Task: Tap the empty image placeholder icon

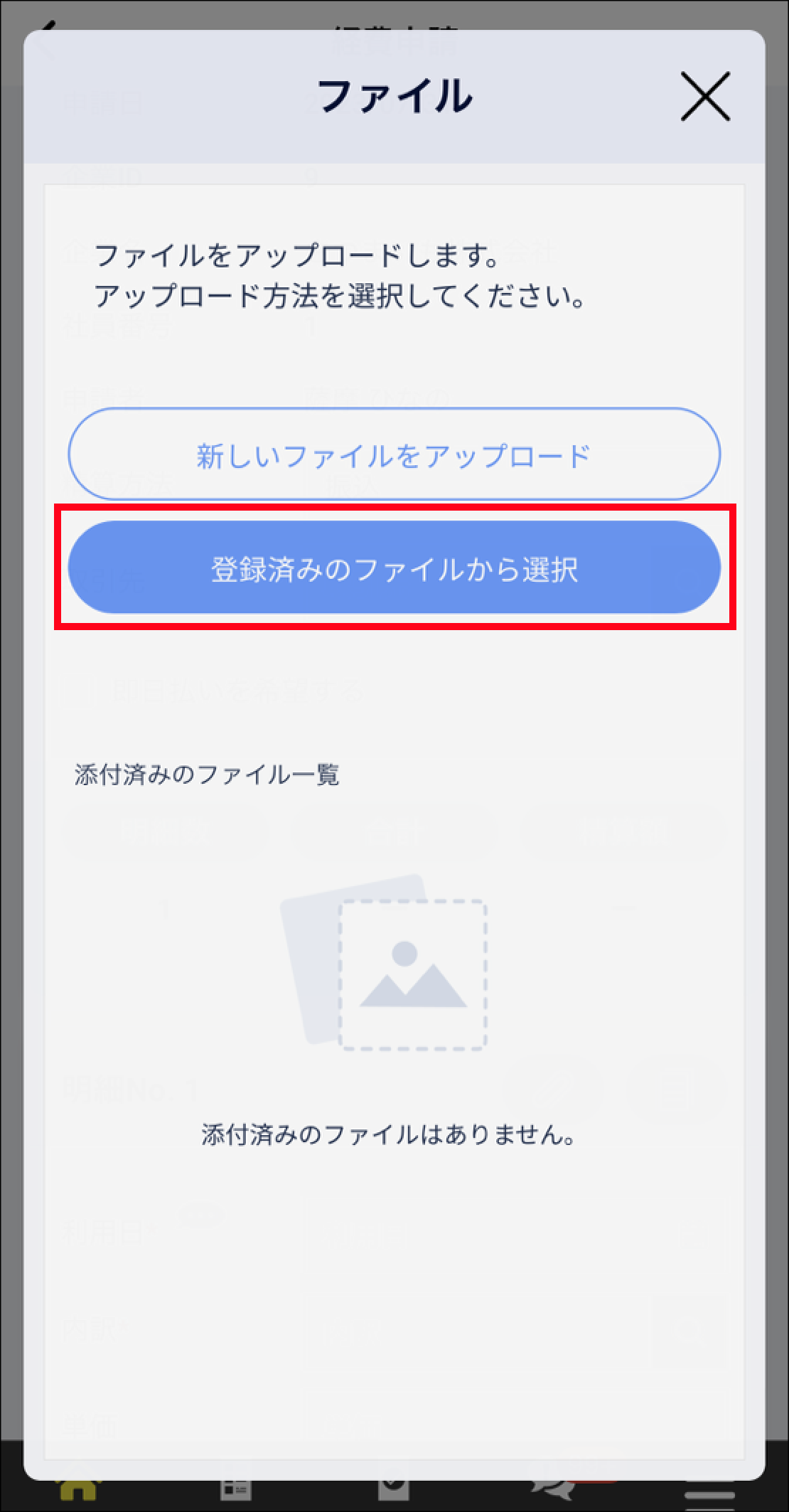Action: click(x=413, y=975)
